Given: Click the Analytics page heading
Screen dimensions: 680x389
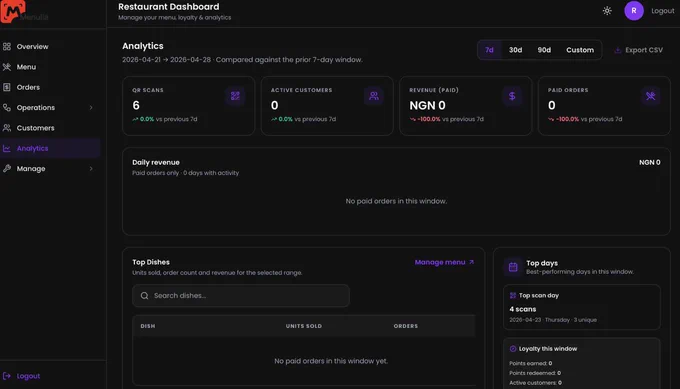Looking at the screenshot, I should (x=143, y=46).
